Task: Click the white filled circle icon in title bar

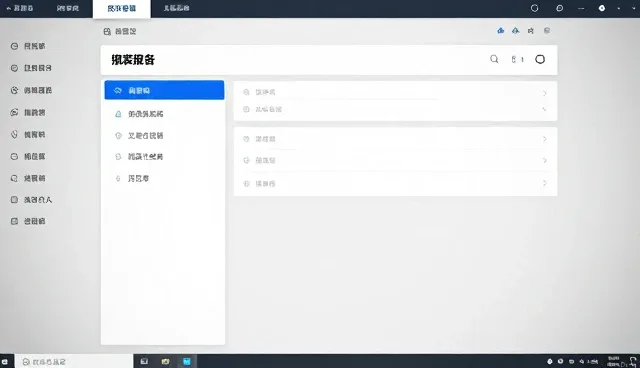Action: pyautogui.click(x=602, y=8)
